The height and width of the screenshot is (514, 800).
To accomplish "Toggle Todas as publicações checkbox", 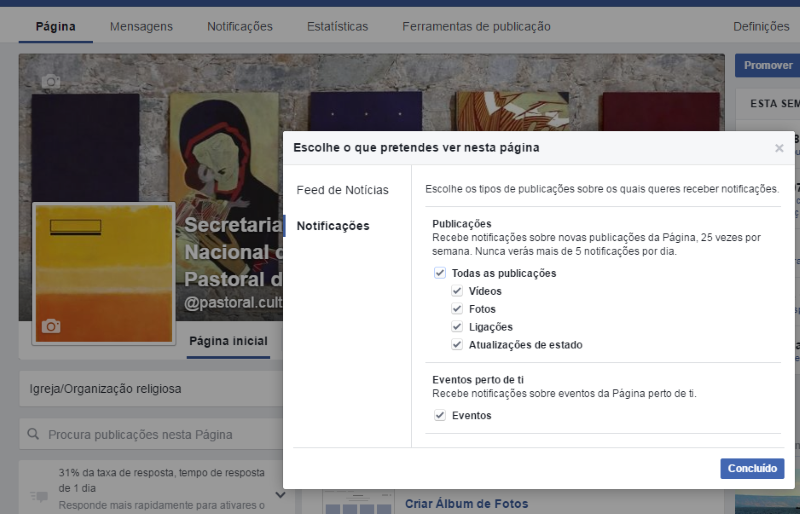I will [440, 273].
